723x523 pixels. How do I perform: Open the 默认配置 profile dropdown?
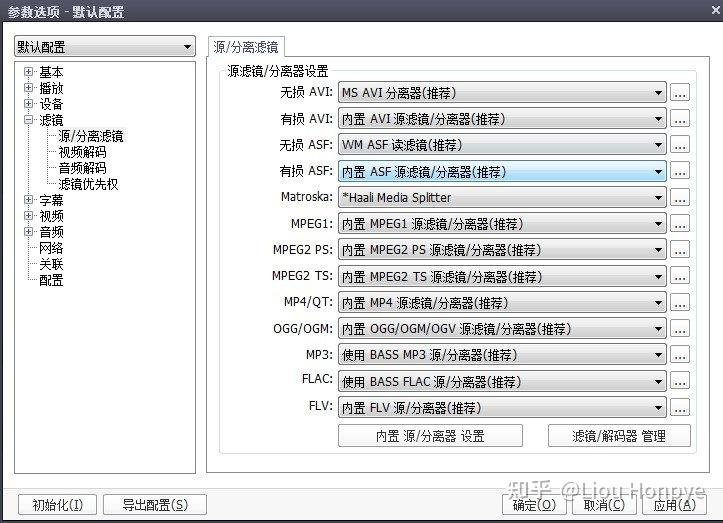point(105,47)
